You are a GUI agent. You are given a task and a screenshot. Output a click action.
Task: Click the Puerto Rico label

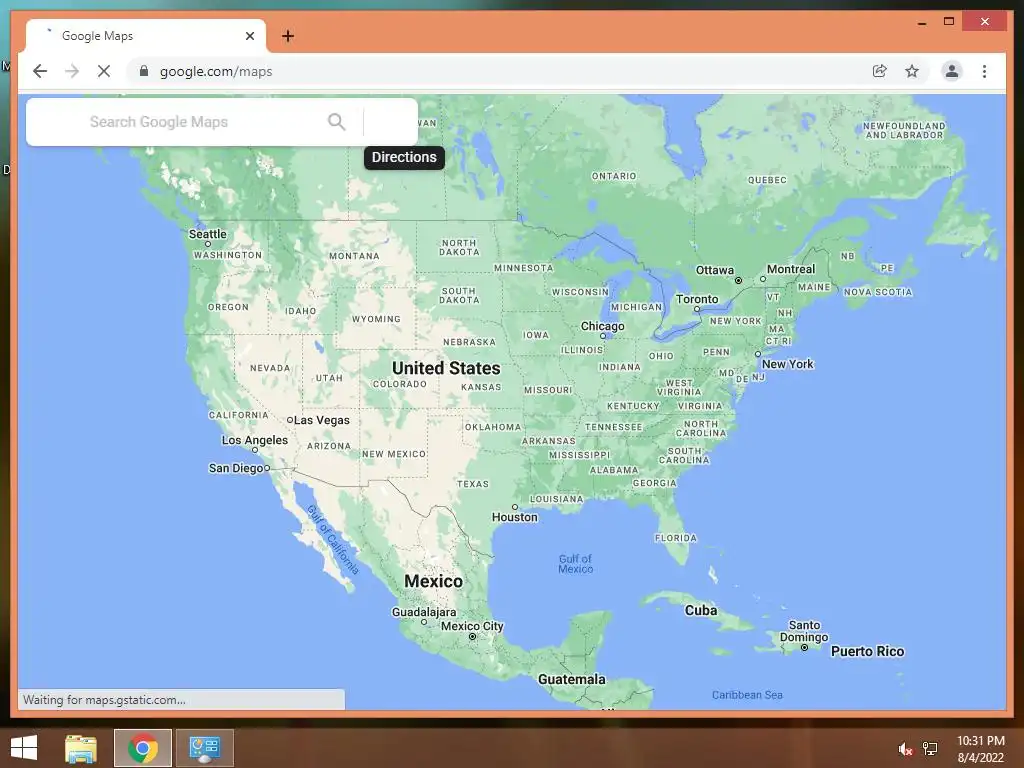point(867,651)
